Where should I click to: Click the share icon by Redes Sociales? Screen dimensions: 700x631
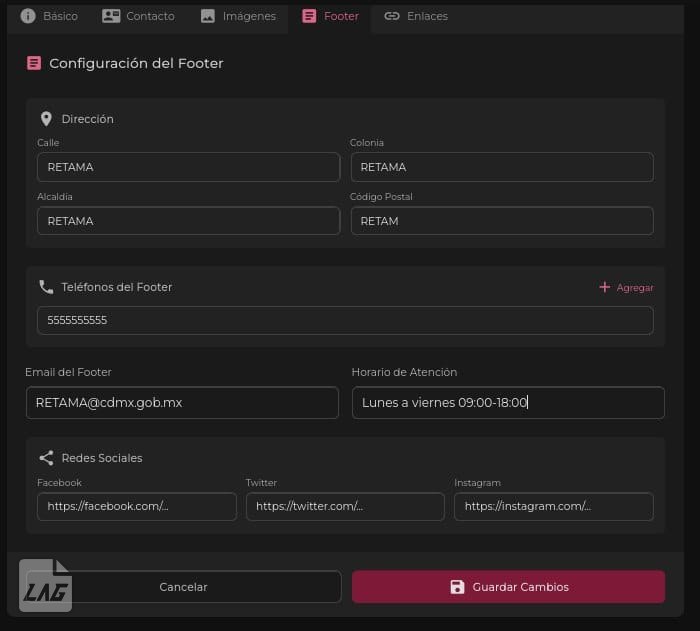[46, 458]
